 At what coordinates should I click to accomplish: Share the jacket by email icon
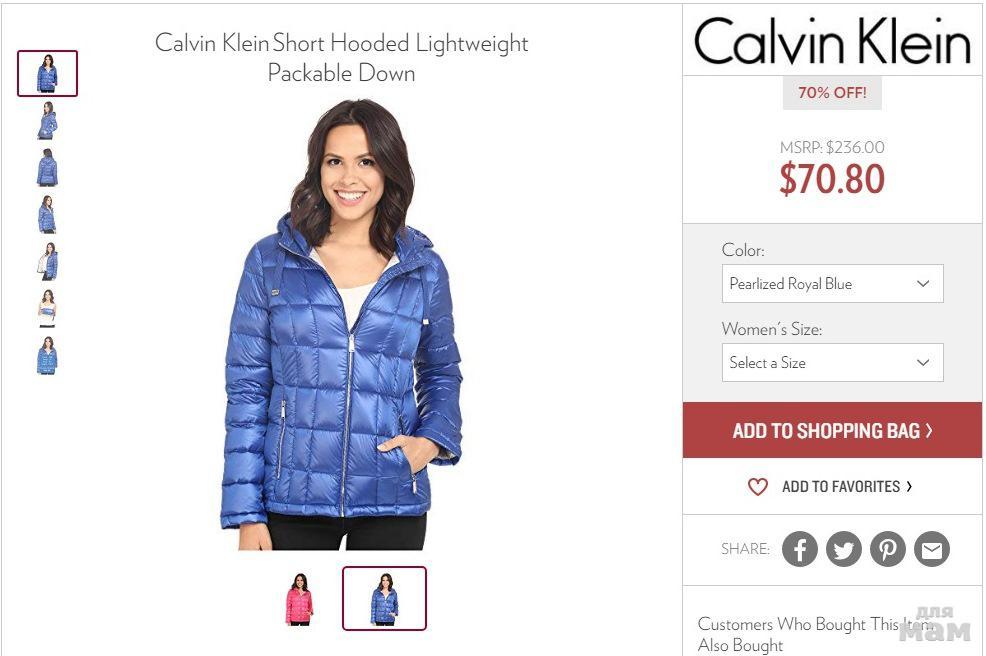[x=931, y=549]
